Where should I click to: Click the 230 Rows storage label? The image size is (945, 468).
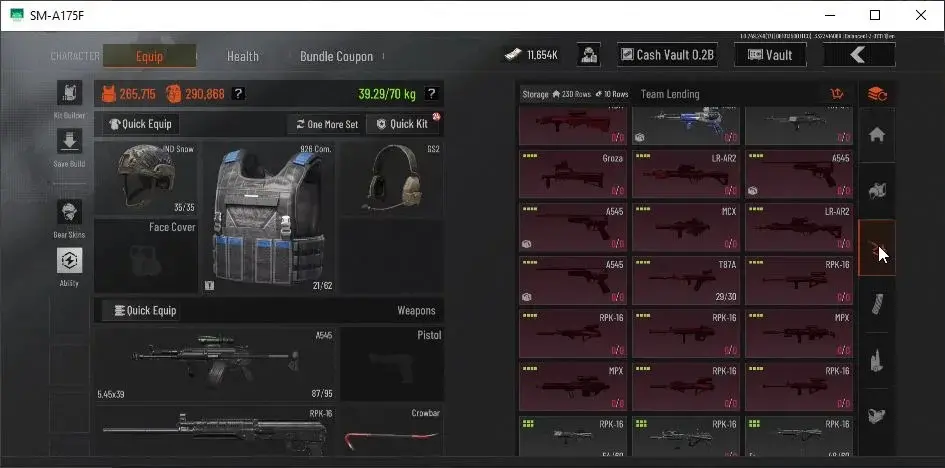(x=576, y=95)
